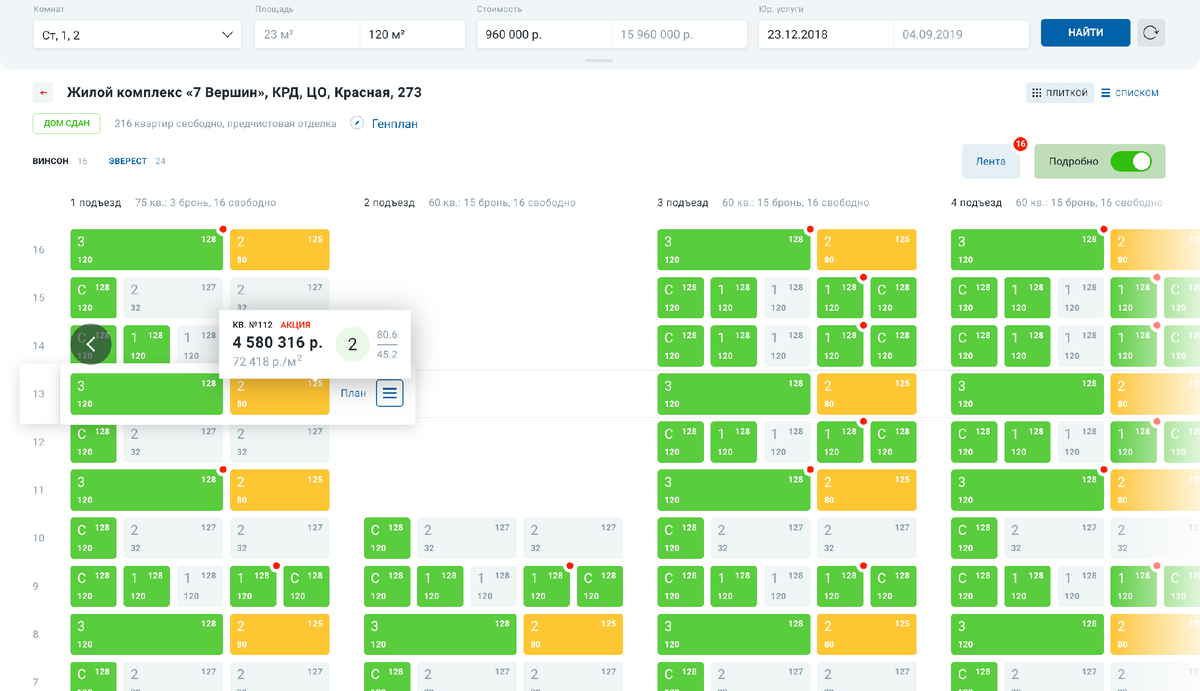Select green 3-room apartment on floor 16, entrance 4
Image resolution: width=1200 pixels, height=691 pixels.
pyautogui.click(x=1027, y=250)
